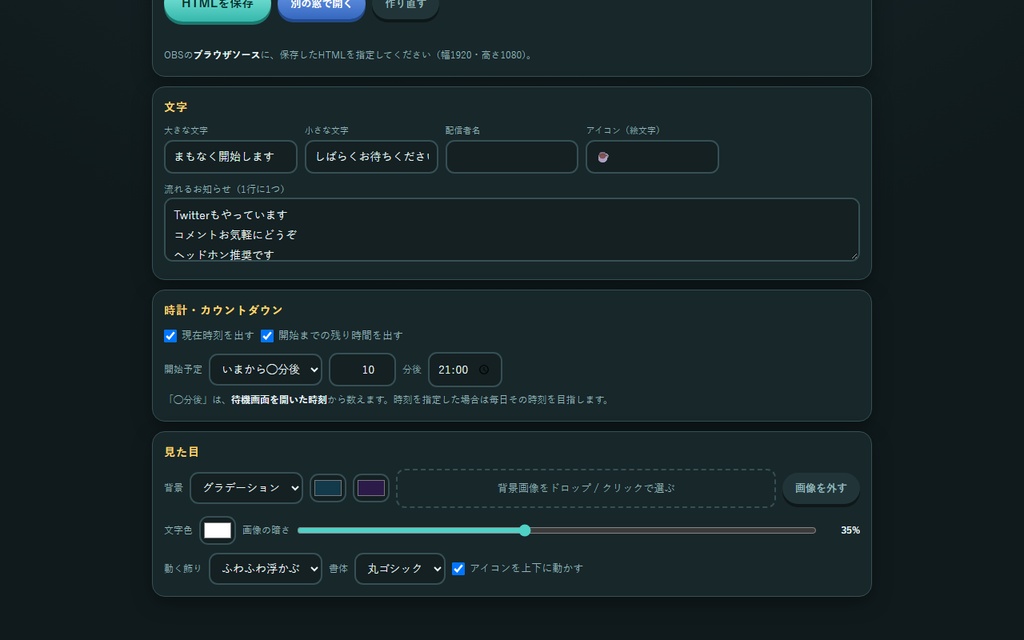1024x640 pixels.
Task: Open the white 文字色 color swatch
Action: (x=217, y=530)
